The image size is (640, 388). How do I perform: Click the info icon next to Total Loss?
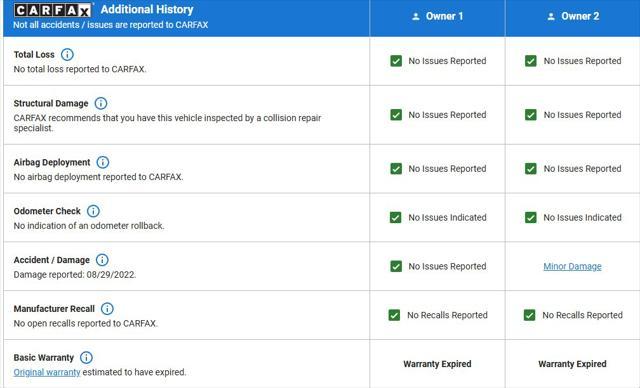pyautogui.click(x=67, y=55)
